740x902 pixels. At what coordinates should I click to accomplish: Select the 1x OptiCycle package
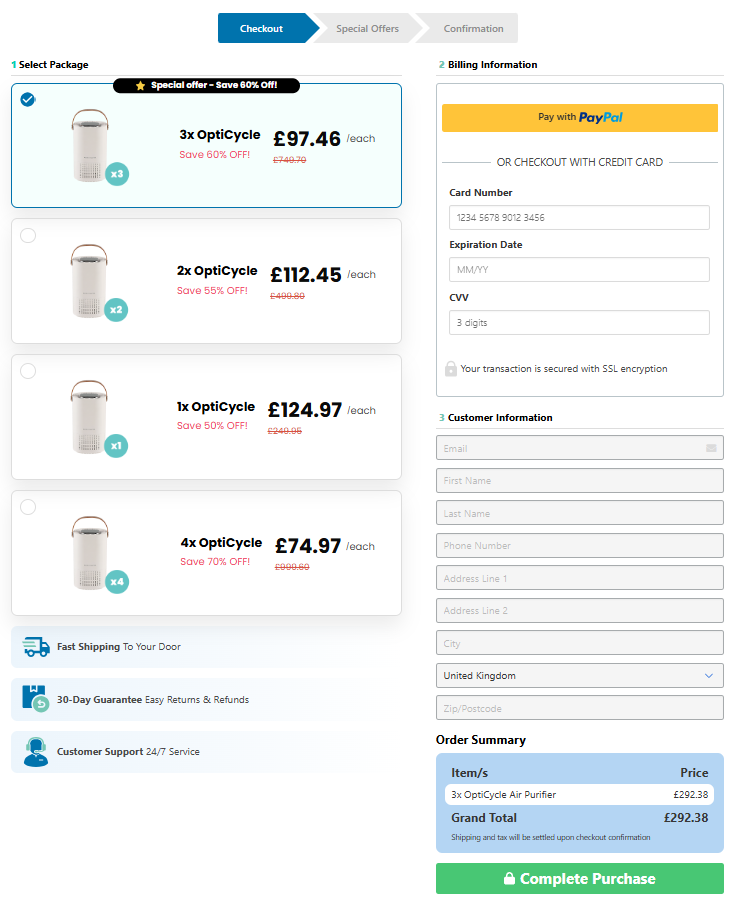pyautogui.click(x=27, y=370)
